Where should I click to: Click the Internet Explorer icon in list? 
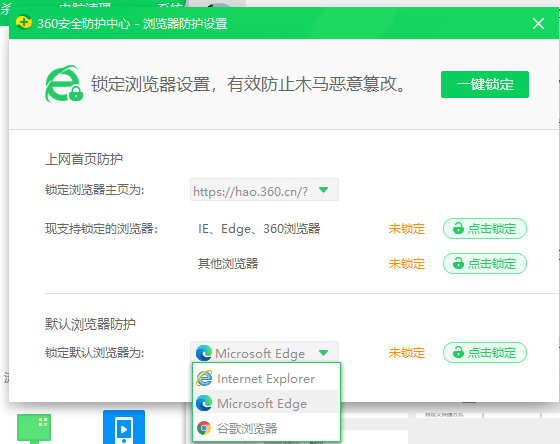pos(204,378)
